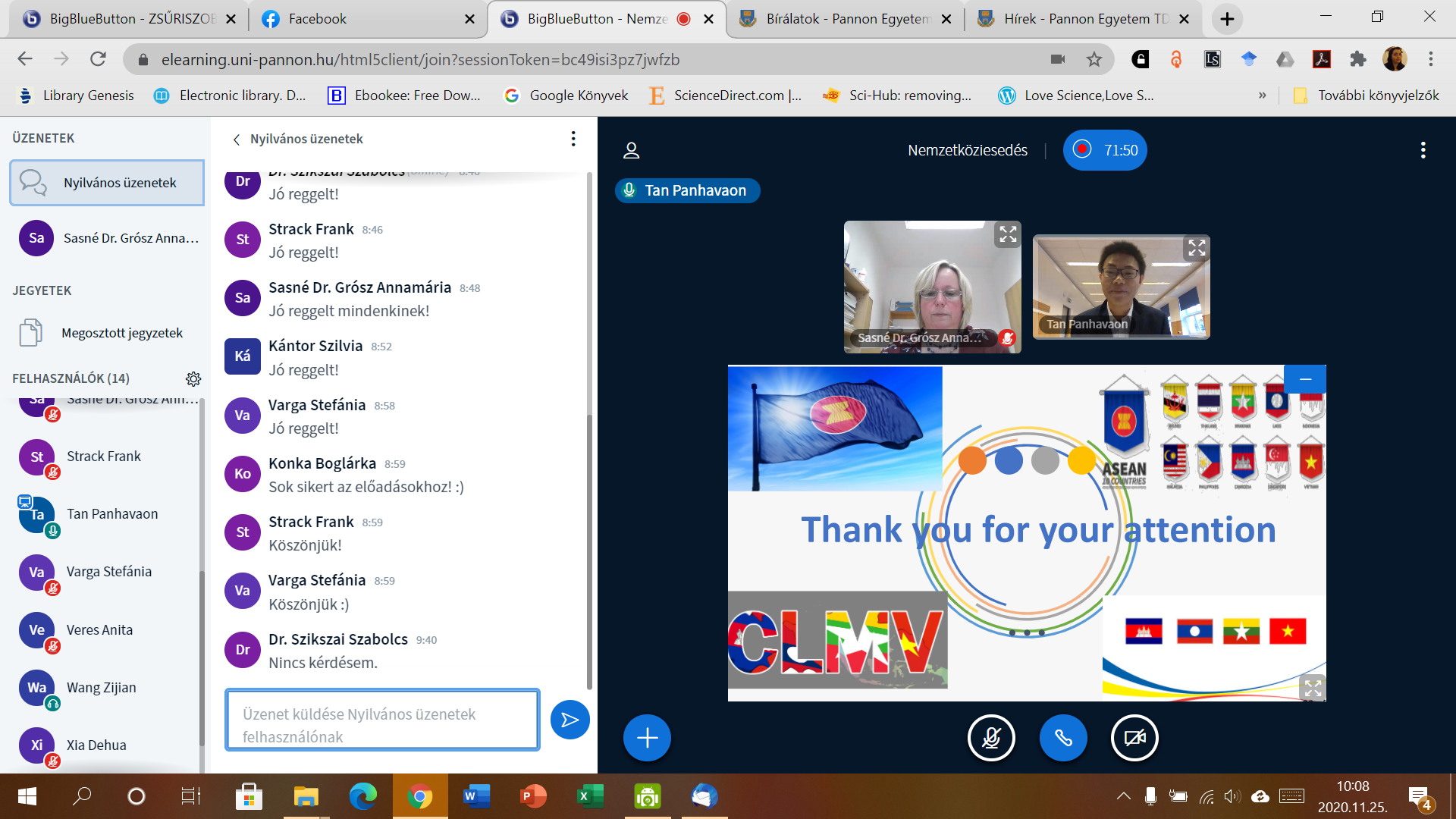
Task: Unmute the microphone button
Action: coord(991,738)
